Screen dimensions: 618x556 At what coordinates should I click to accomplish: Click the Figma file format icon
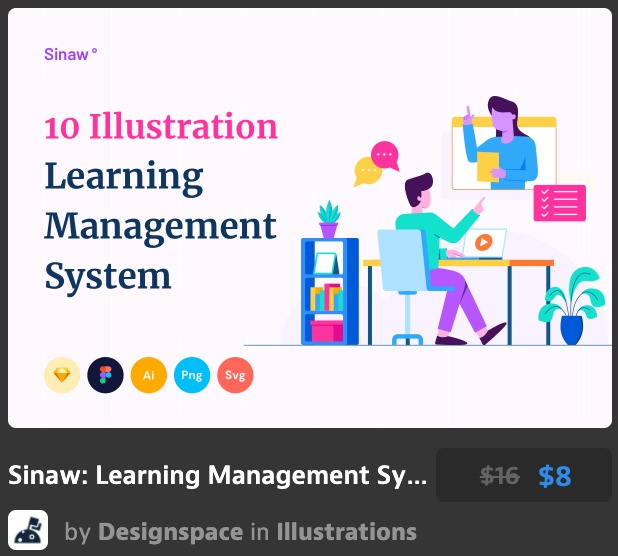click(105, 375)
